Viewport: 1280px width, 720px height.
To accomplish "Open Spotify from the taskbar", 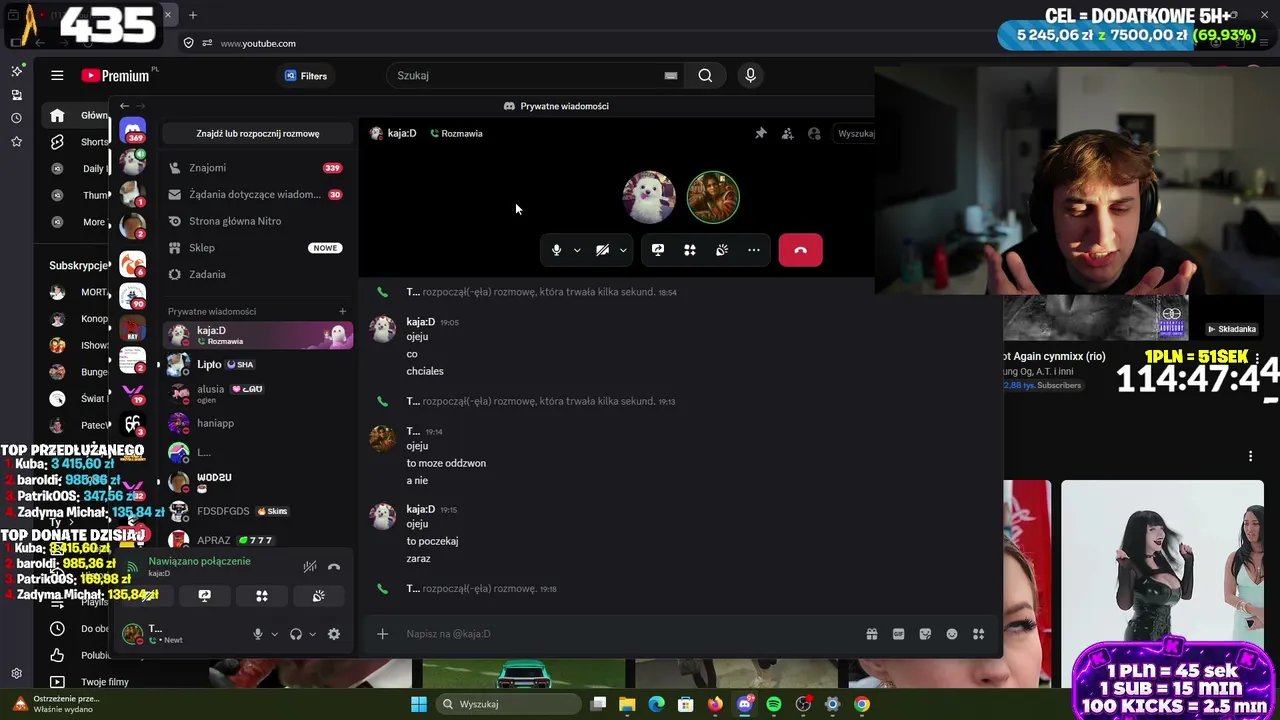I will [774, 704].
